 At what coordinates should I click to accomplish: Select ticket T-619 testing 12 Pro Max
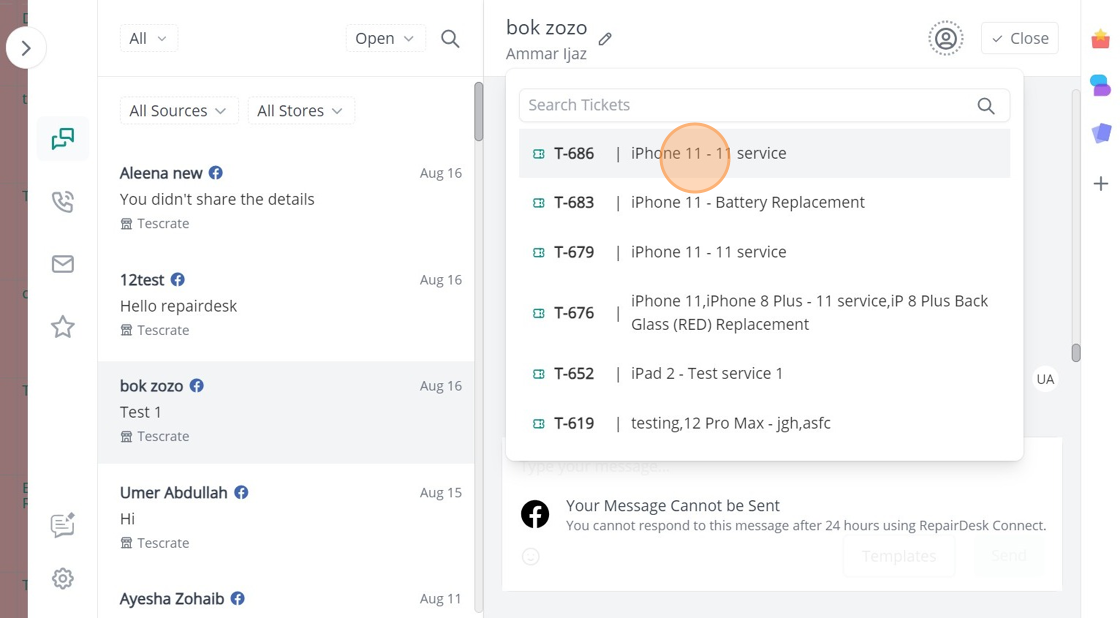pos(764,423)
